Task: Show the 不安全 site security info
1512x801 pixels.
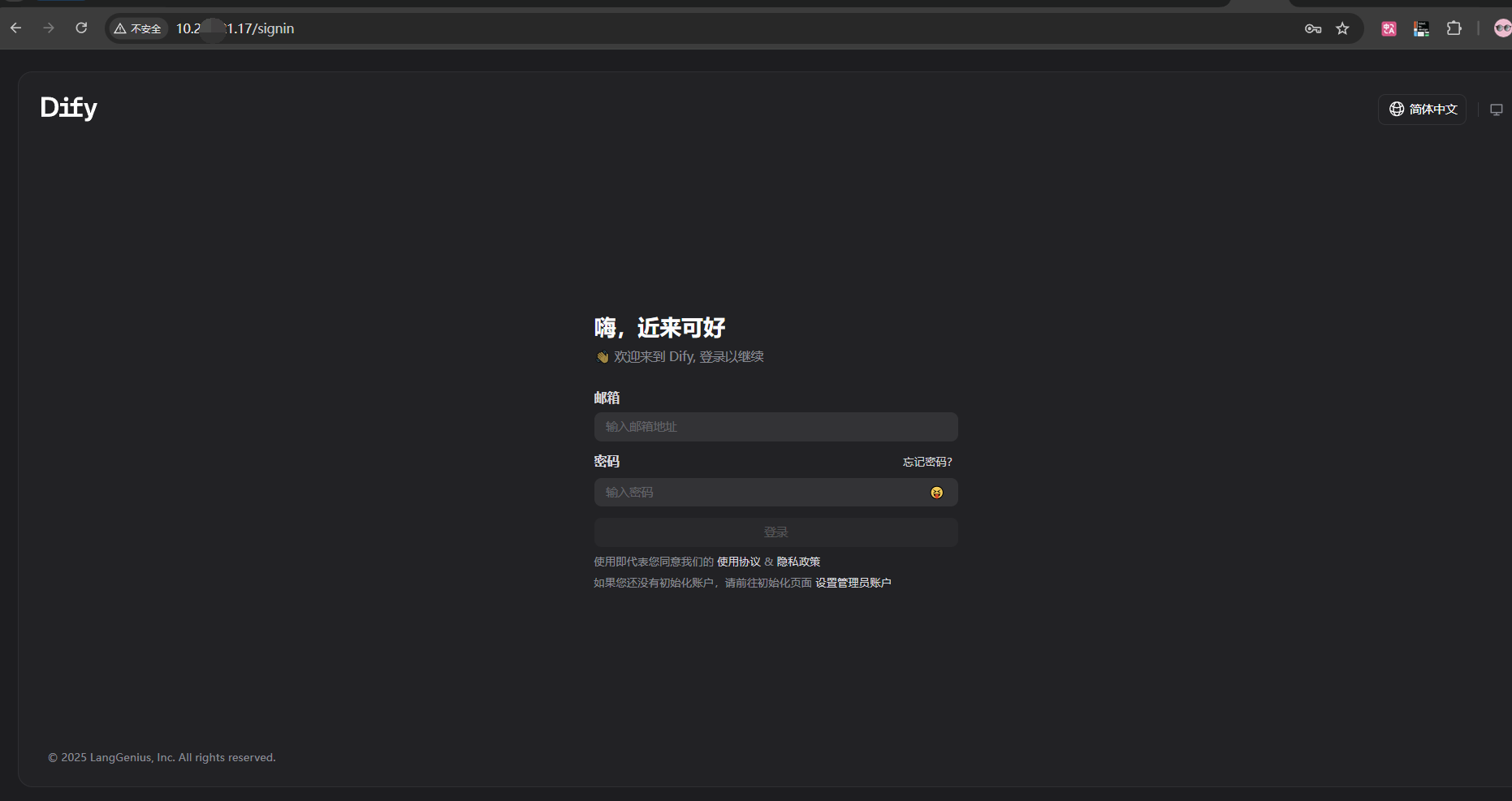Action: pos(138,28)
